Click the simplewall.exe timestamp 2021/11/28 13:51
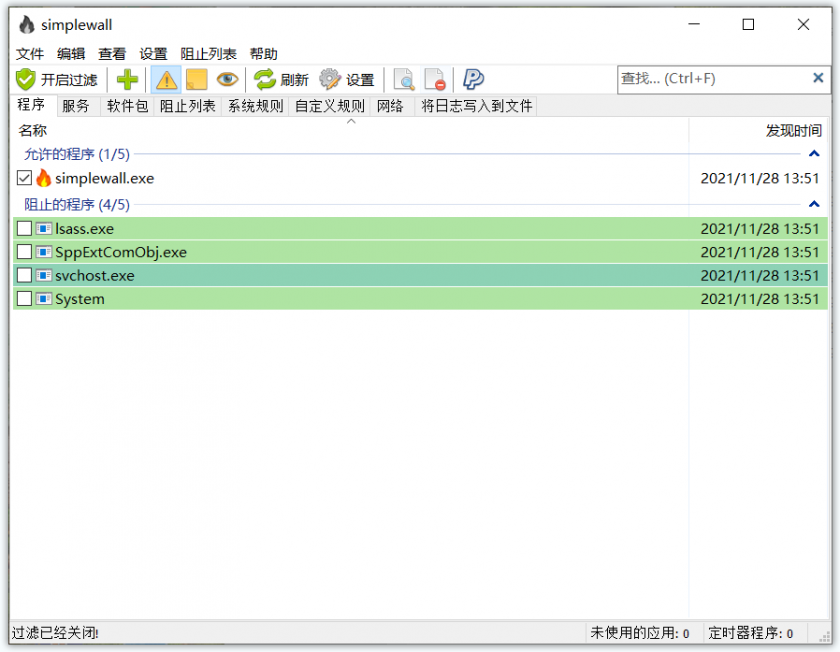The image size is (840, 652). click(x=760, y=178)
